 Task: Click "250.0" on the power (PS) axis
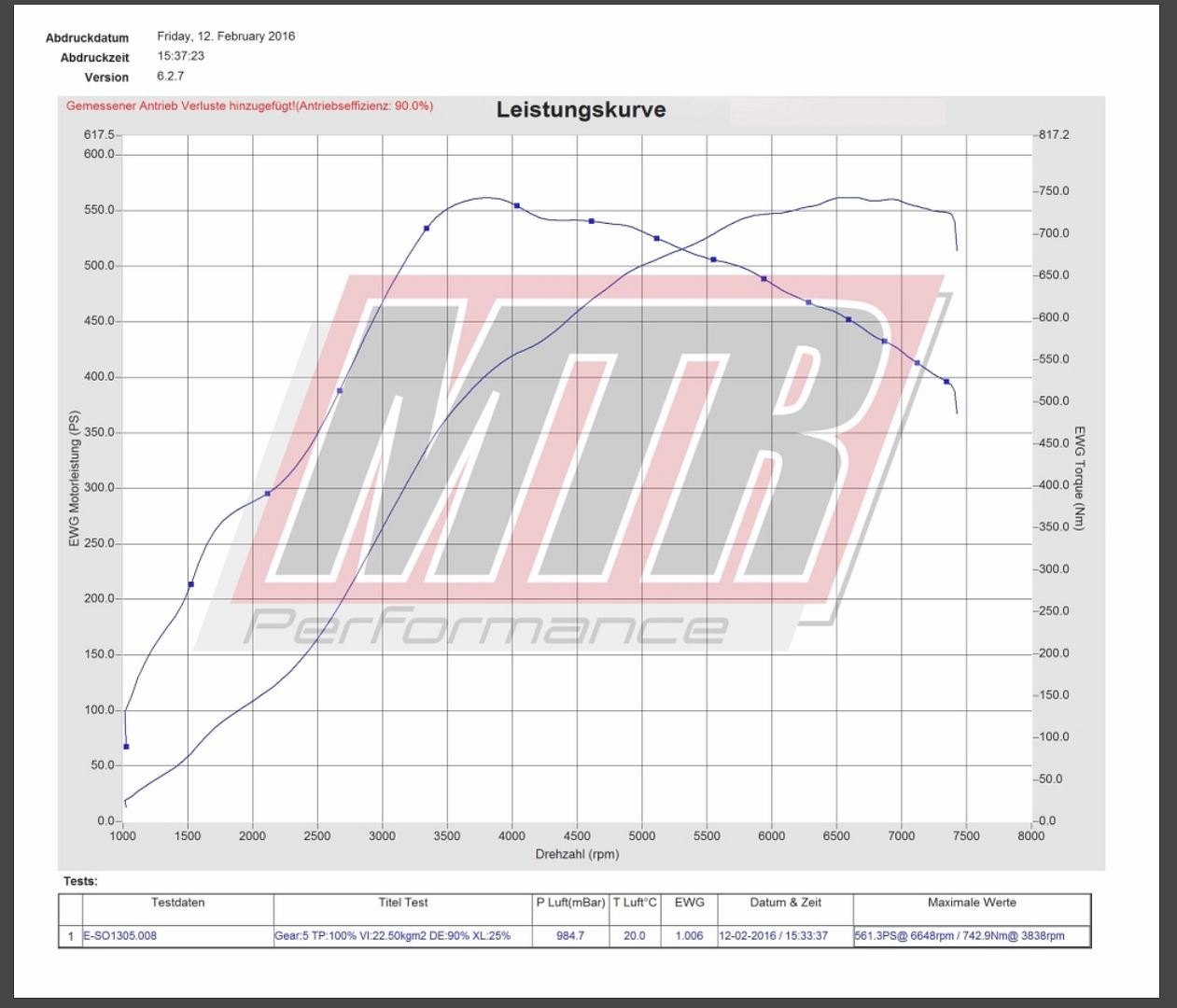tap(99, 543)
